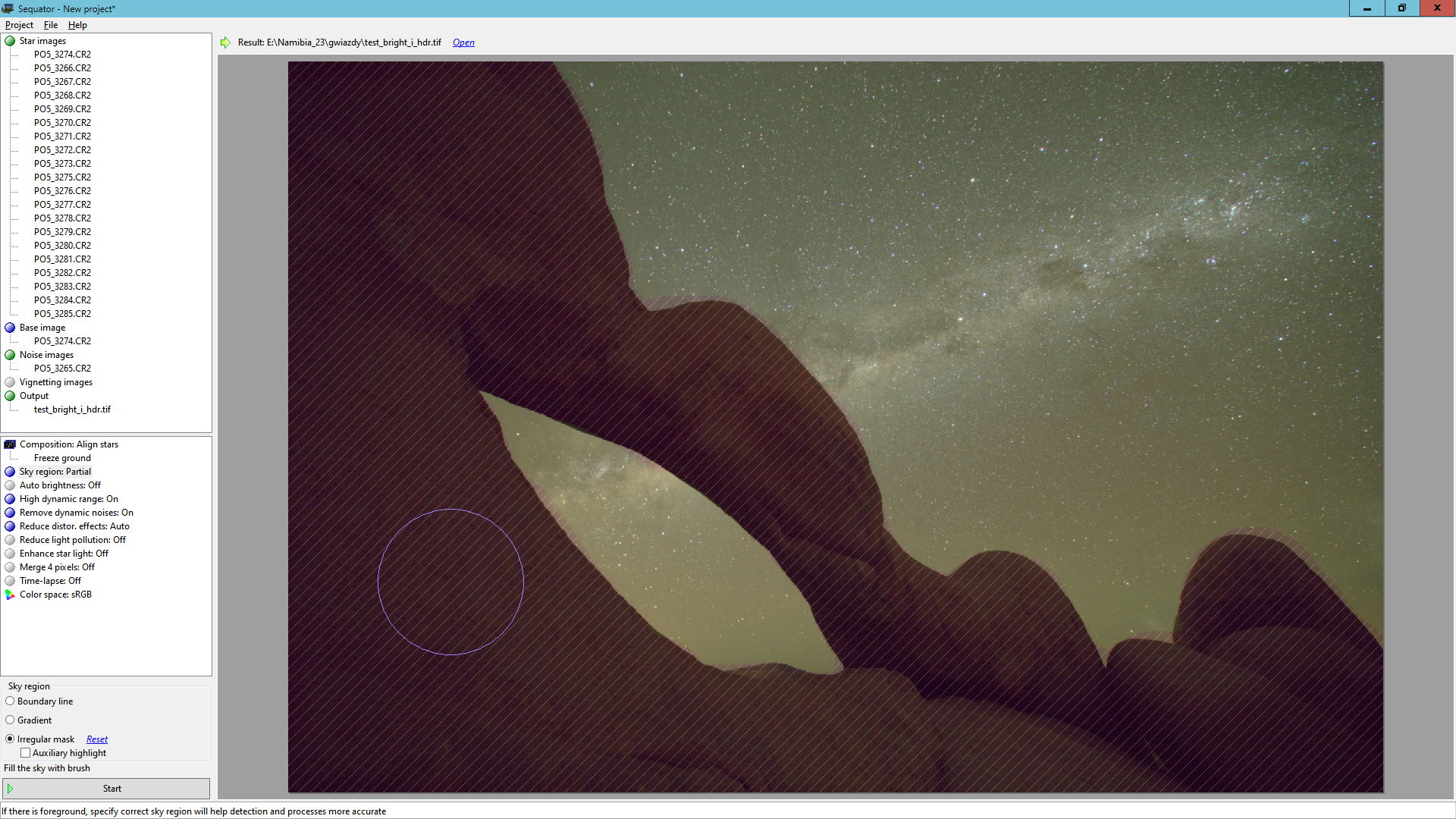Click the Open link next to result path

(463, 42)
